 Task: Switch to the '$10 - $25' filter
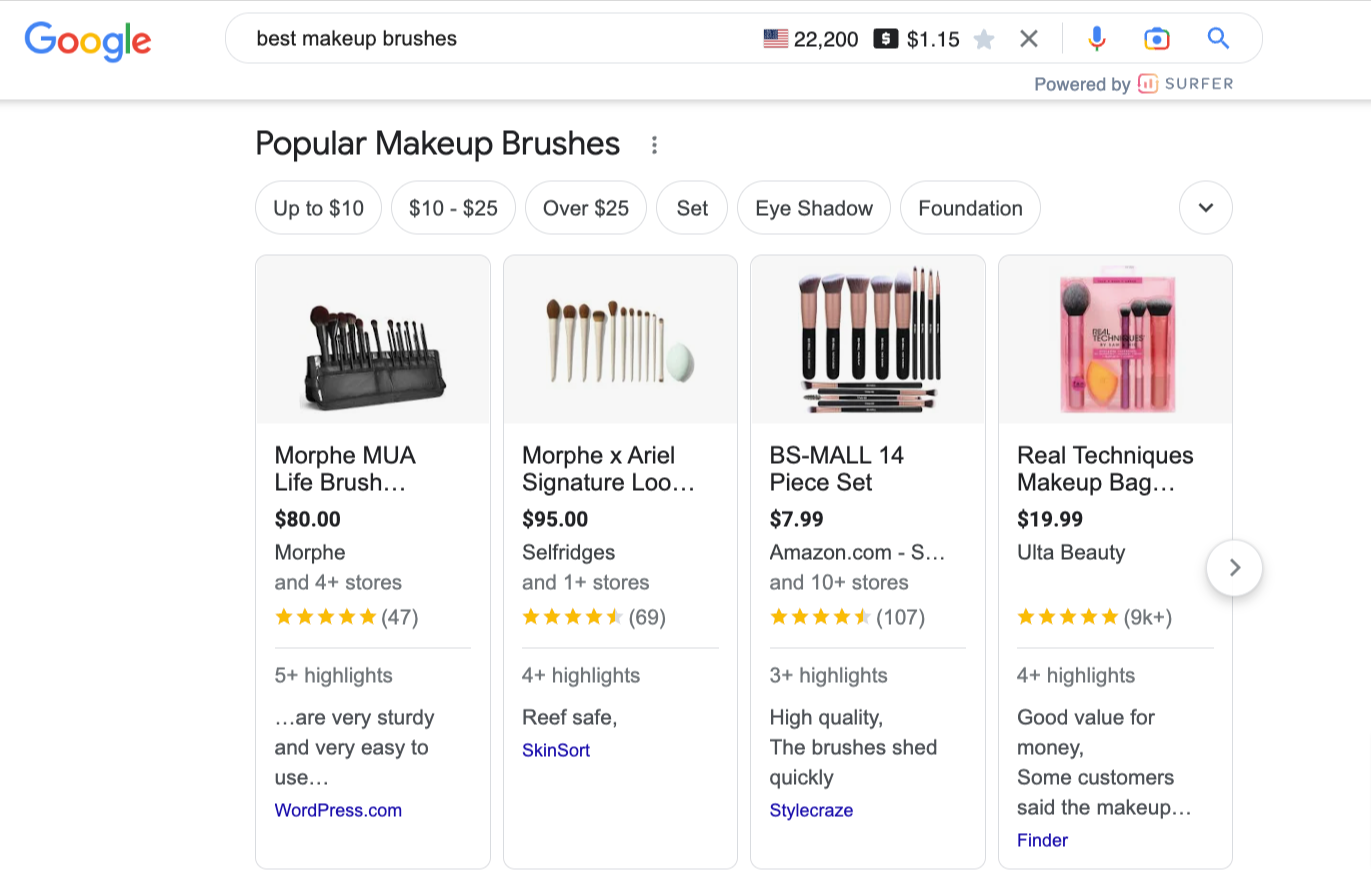click(453, 208)
